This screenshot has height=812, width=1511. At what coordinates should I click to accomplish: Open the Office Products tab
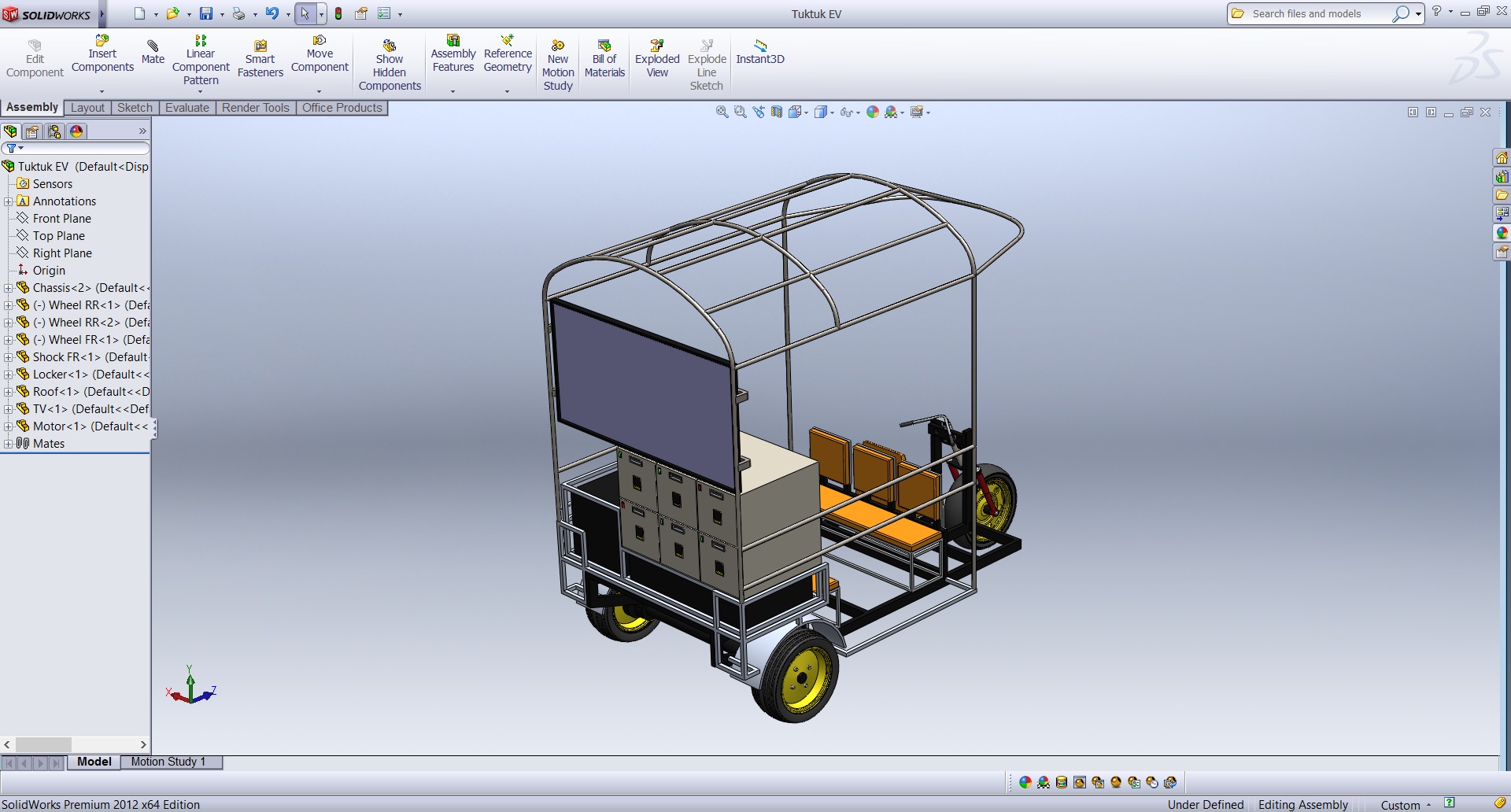point(342,108)
